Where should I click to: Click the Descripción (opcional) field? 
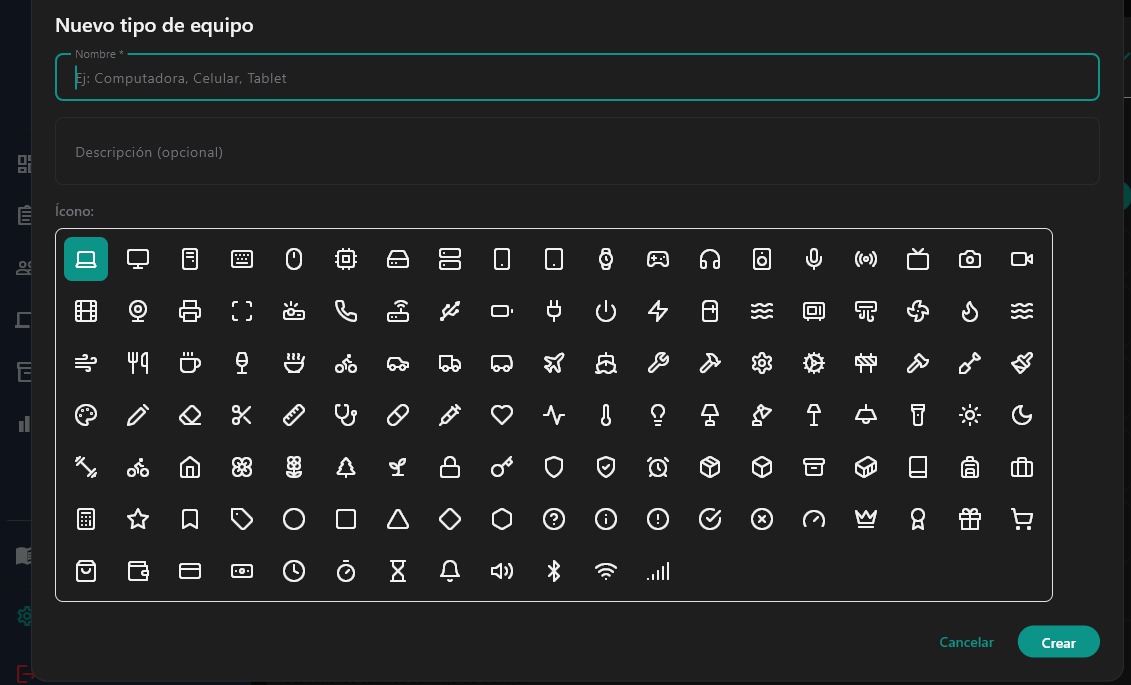(x=577, y=152)
